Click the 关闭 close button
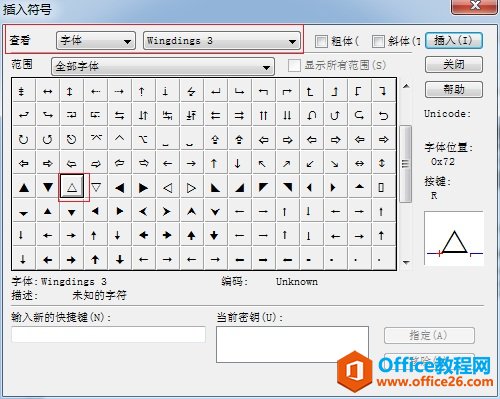Image resolution: width=500 pixels, height=399 pixels. [x=454, y=64]
